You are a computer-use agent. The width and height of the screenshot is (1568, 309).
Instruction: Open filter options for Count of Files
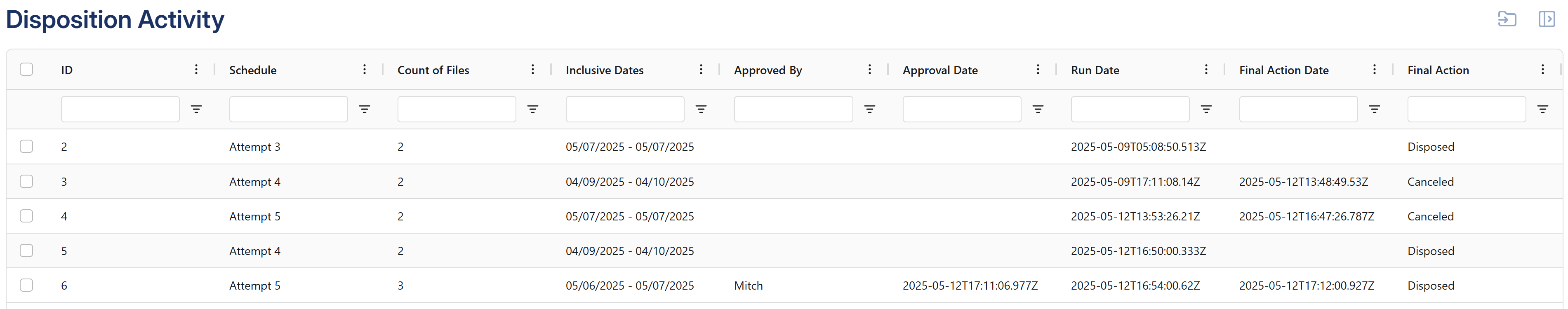pos(532,110)
